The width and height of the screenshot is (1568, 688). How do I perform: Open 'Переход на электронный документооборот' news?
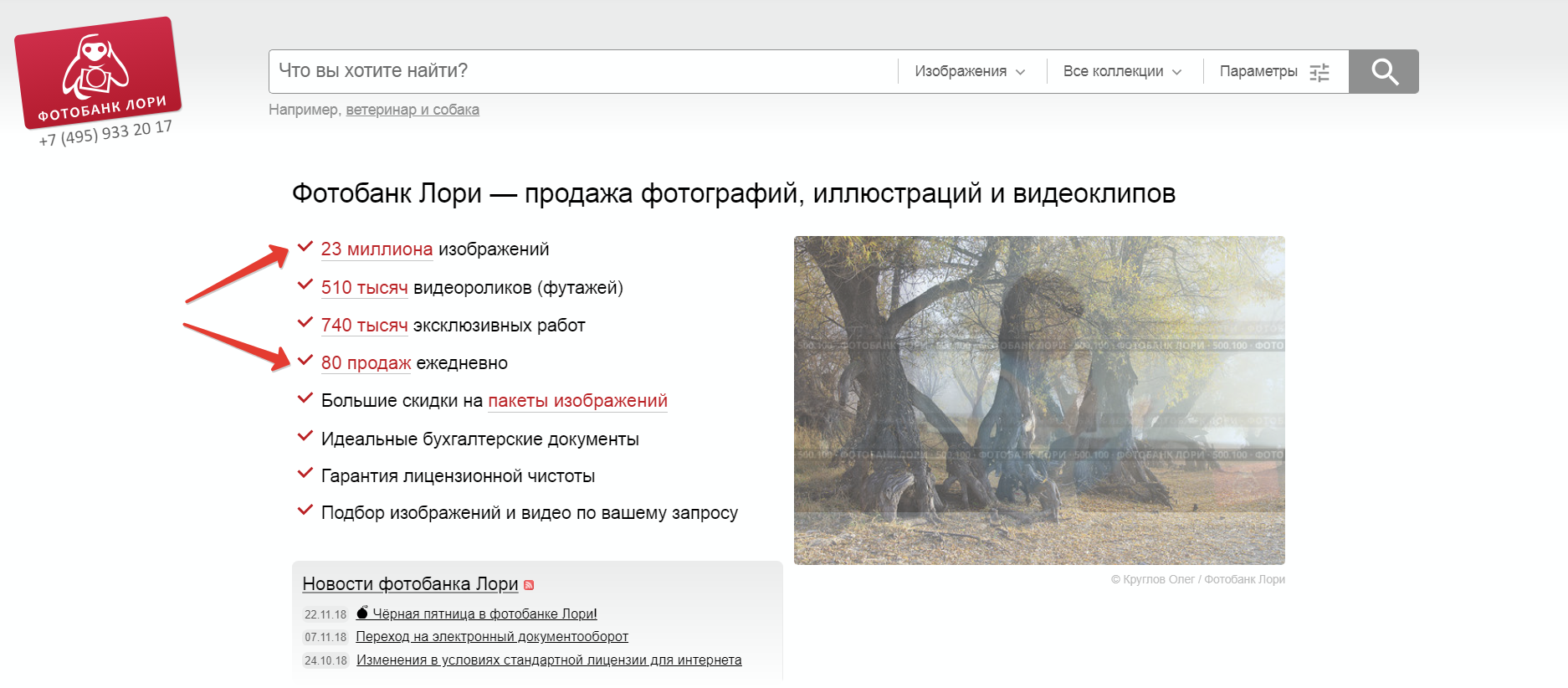(492, 637)
